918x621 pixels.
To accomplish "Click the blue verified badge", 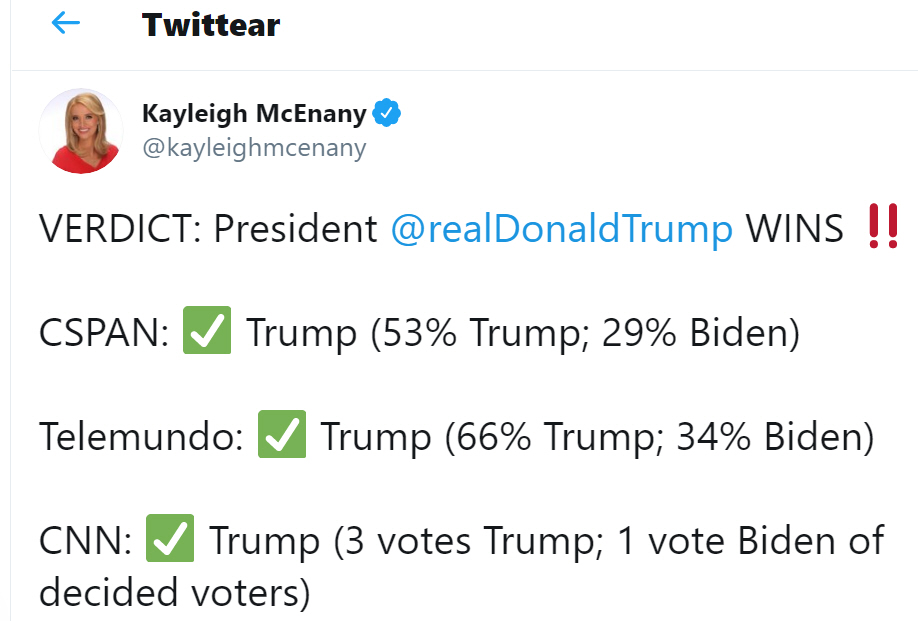I will pos(386,113).
